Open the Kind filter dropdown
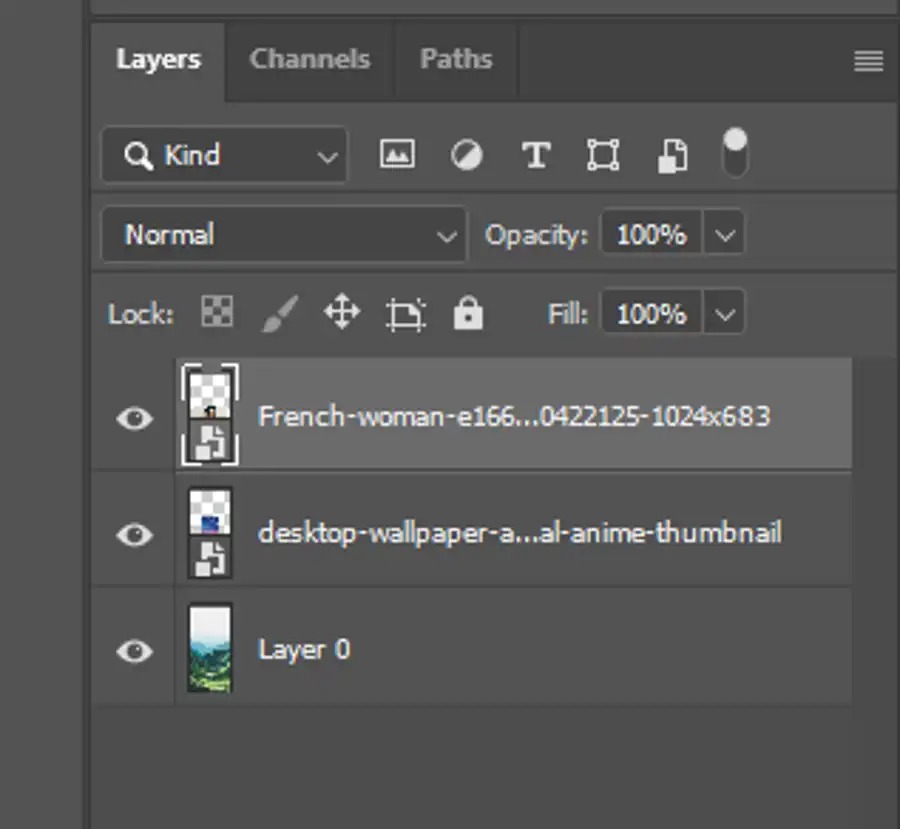The height and width of the screenshot is (829, 900). click(x=224, y=155)
